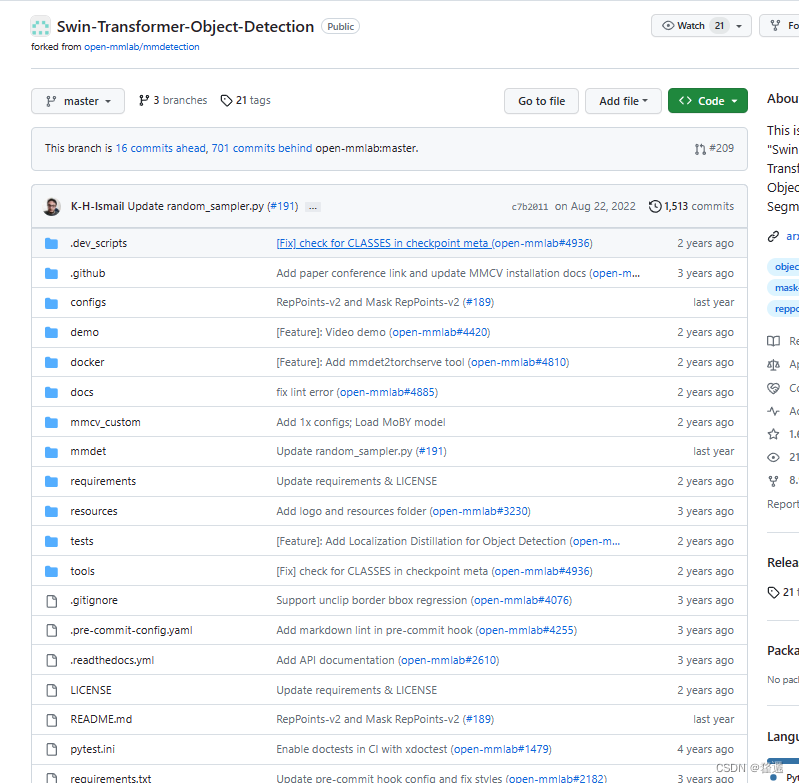This screenshot has height=783, width=799.
Task: Expand the commit message ellipsis
Action: [x=313, y=207]
